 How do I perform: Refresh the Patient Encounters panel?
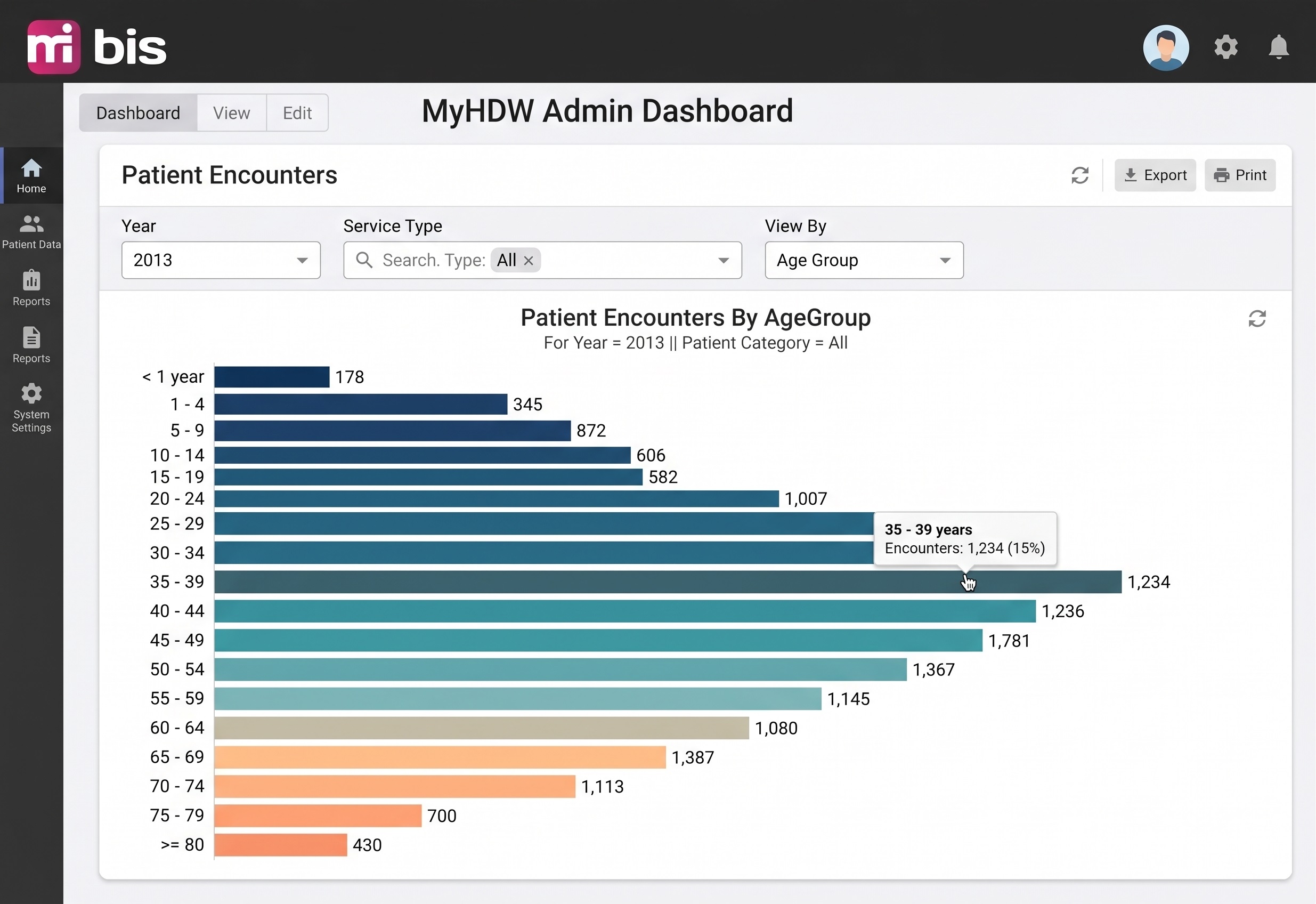tap(1079, 175)
